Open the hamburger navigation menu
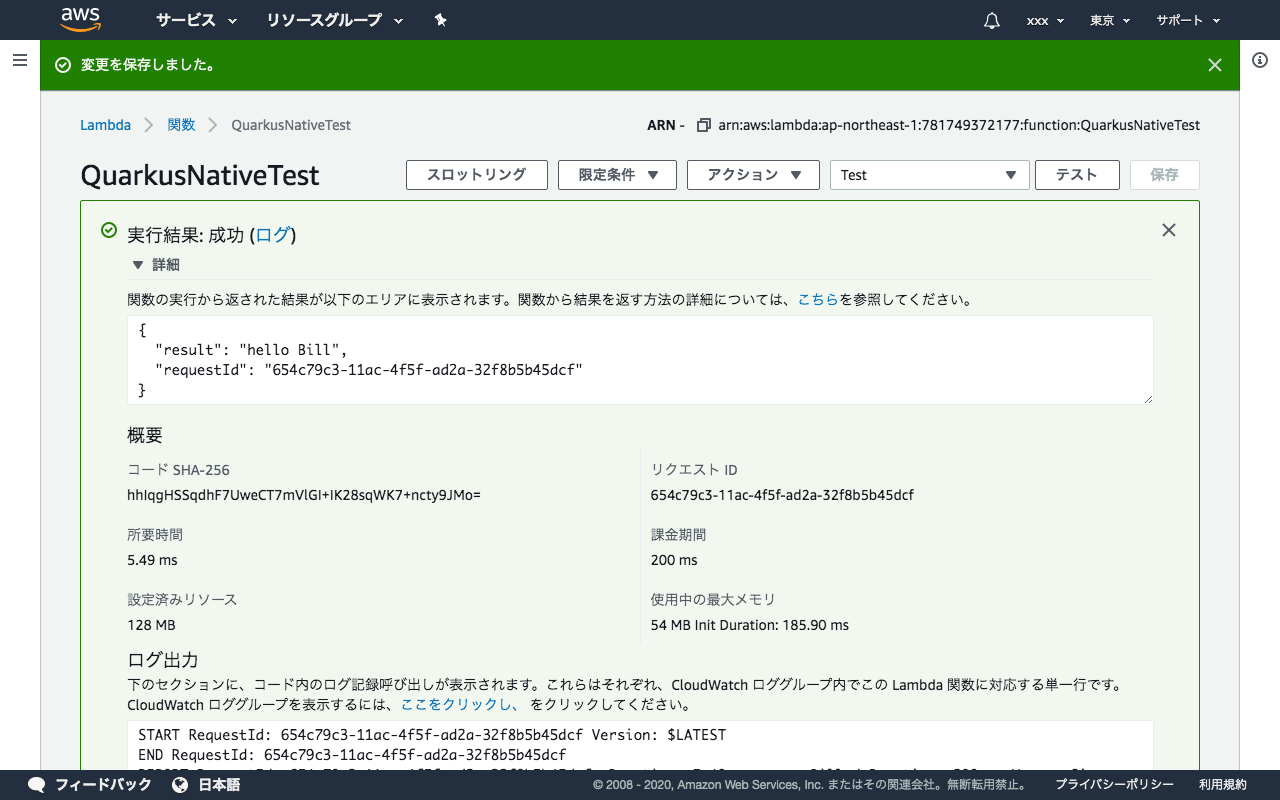This screenshot has width=1280, height=800. coord(20,60)
